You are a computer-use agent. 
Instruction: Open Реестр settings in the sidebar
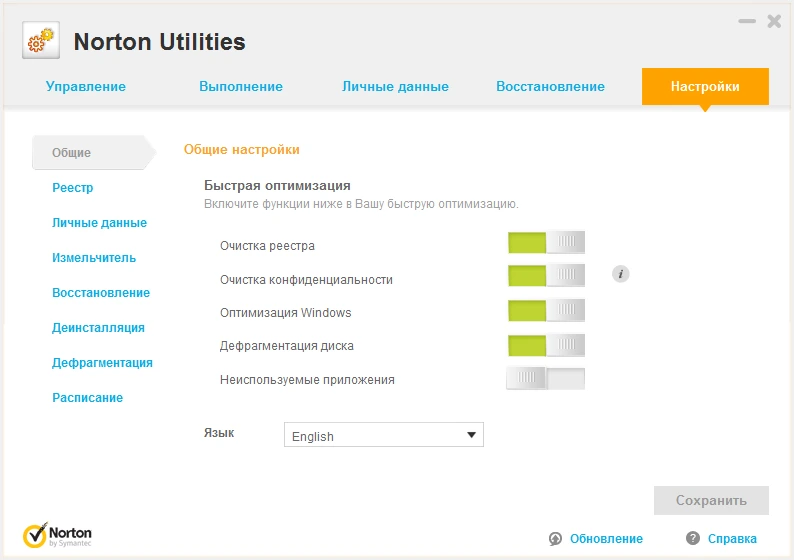tap(73, 188)
